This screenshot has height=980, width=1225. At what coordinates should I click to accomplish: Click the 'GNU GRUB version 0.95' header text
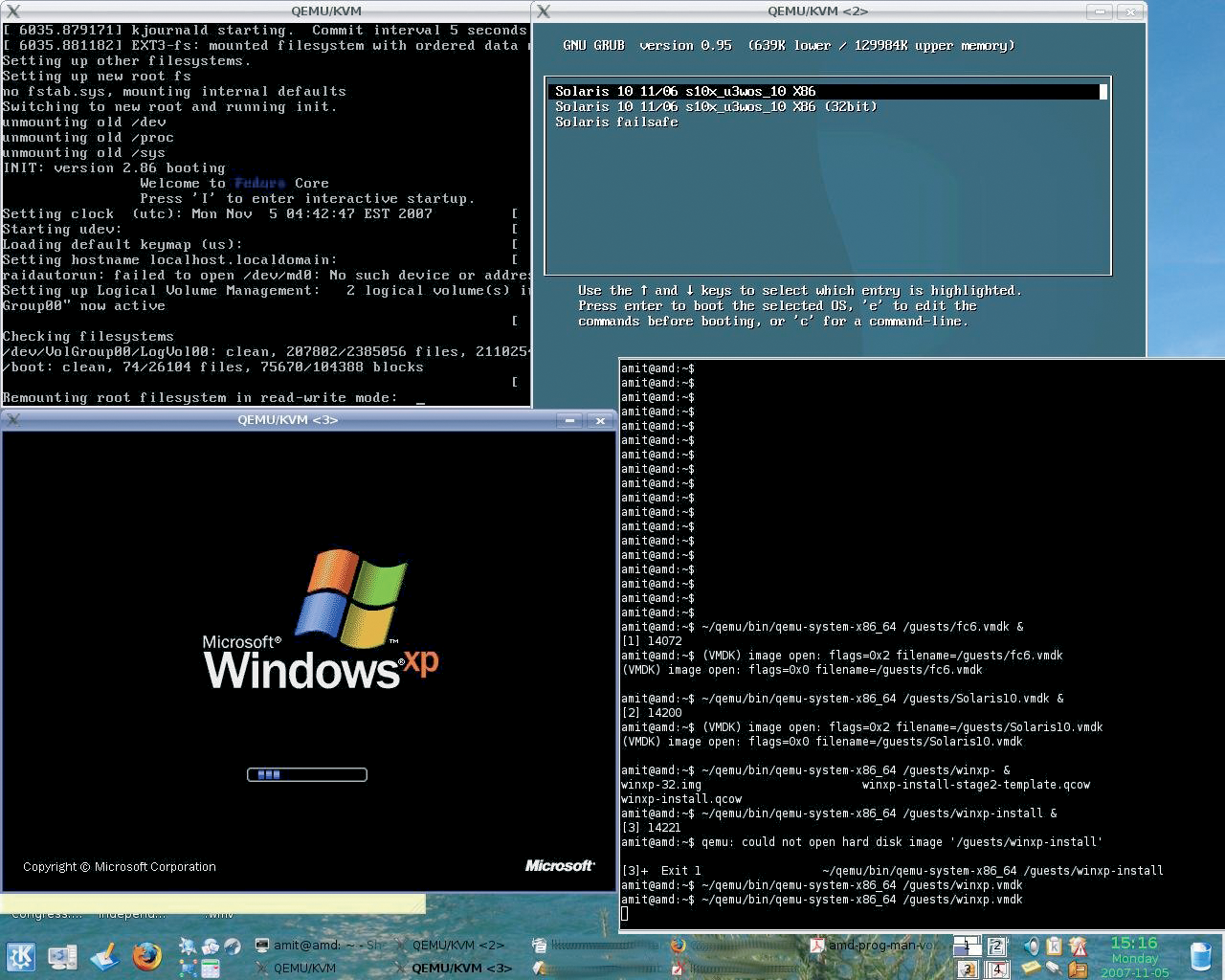pos(647,46)
